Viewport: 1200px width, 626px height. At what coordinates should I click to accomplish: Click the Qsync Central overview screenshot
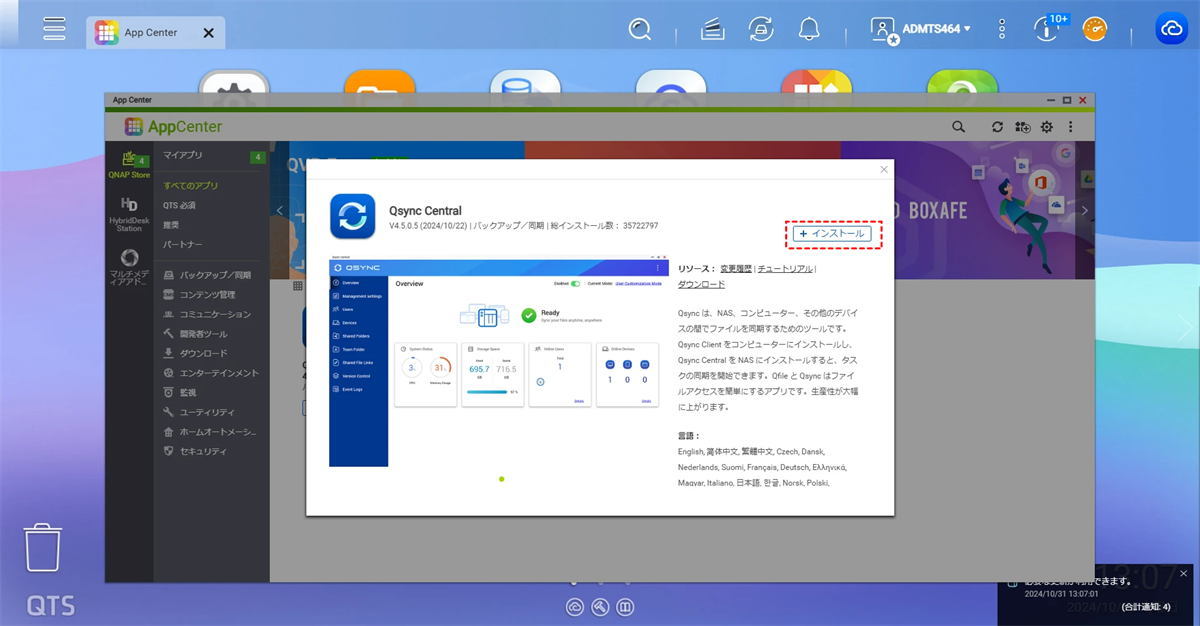[499, 362]
